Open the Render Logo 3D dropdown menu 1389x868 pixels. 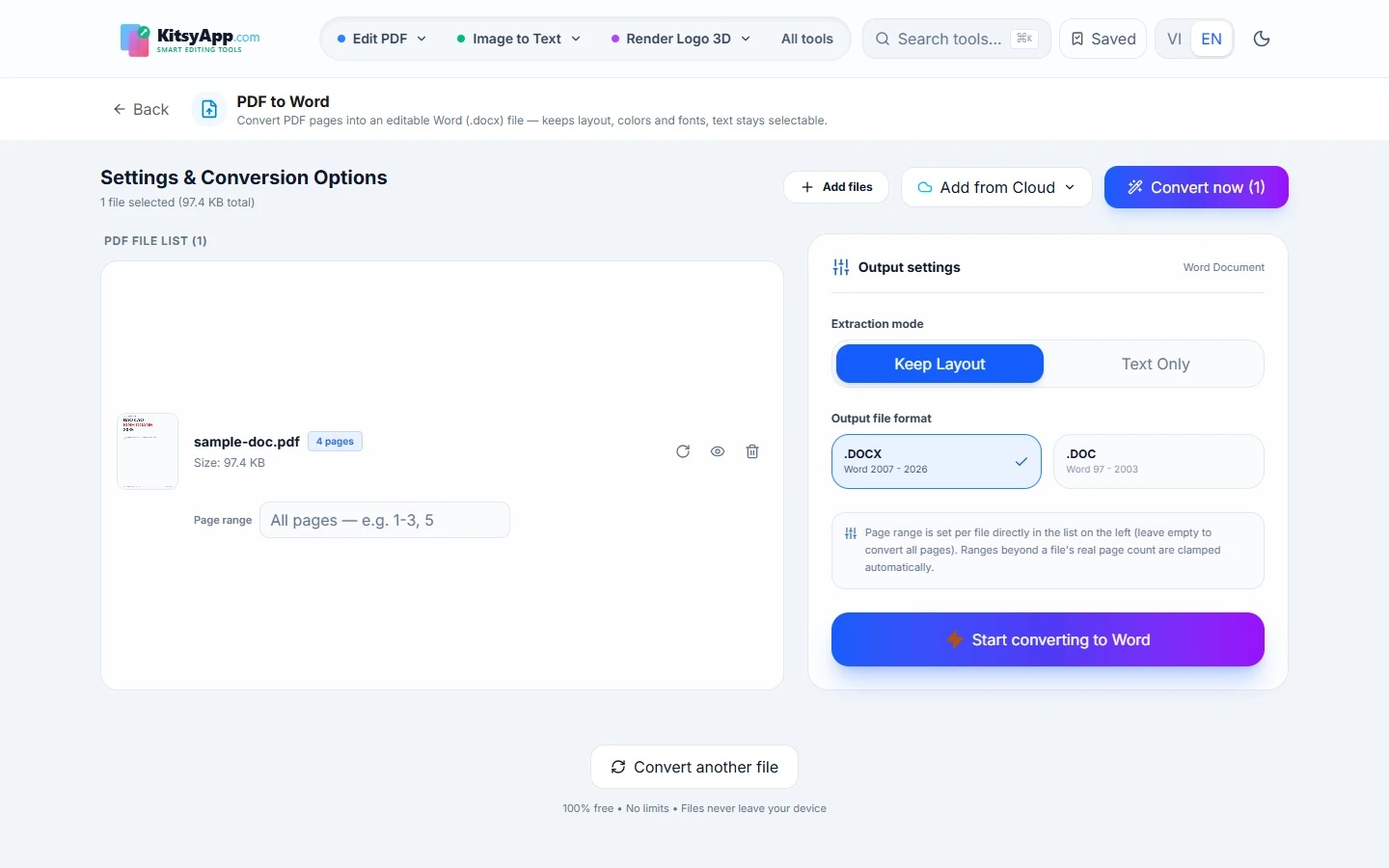coord(681,39)
